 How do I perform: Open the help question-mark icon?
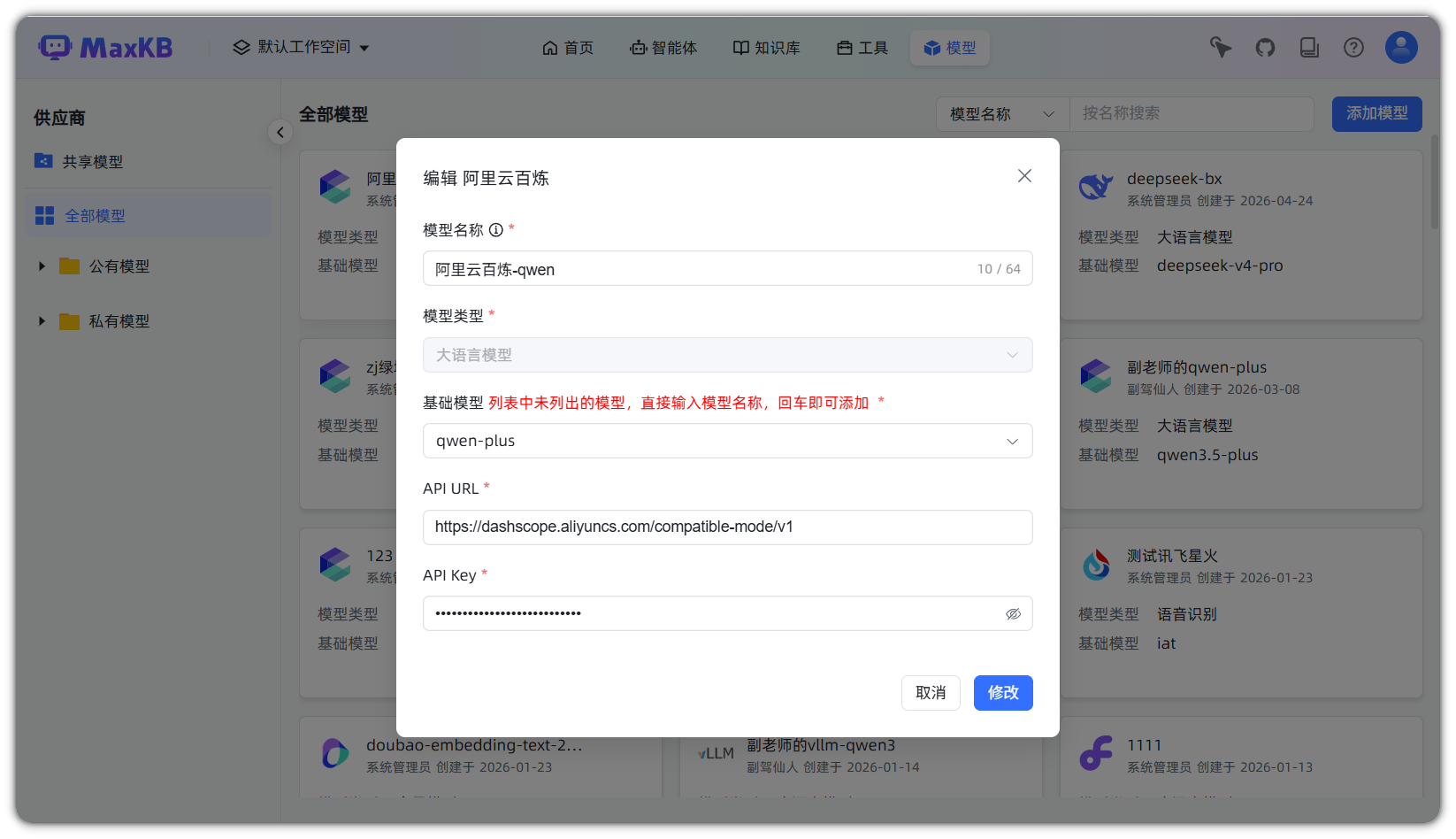1353,48
